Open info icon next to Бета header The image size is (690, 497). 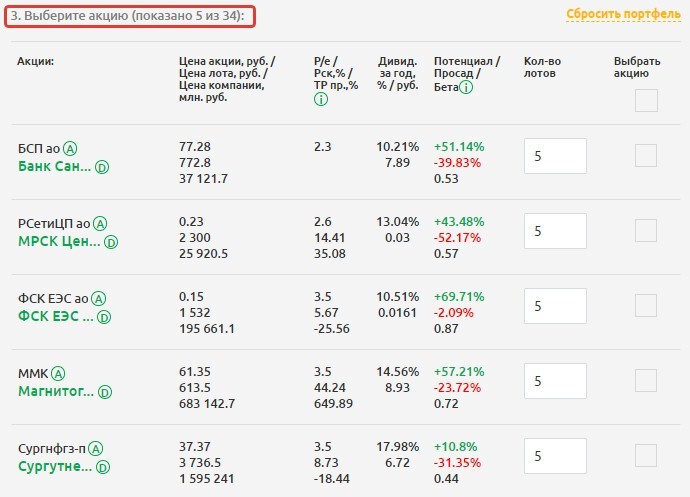pos(466,88)
